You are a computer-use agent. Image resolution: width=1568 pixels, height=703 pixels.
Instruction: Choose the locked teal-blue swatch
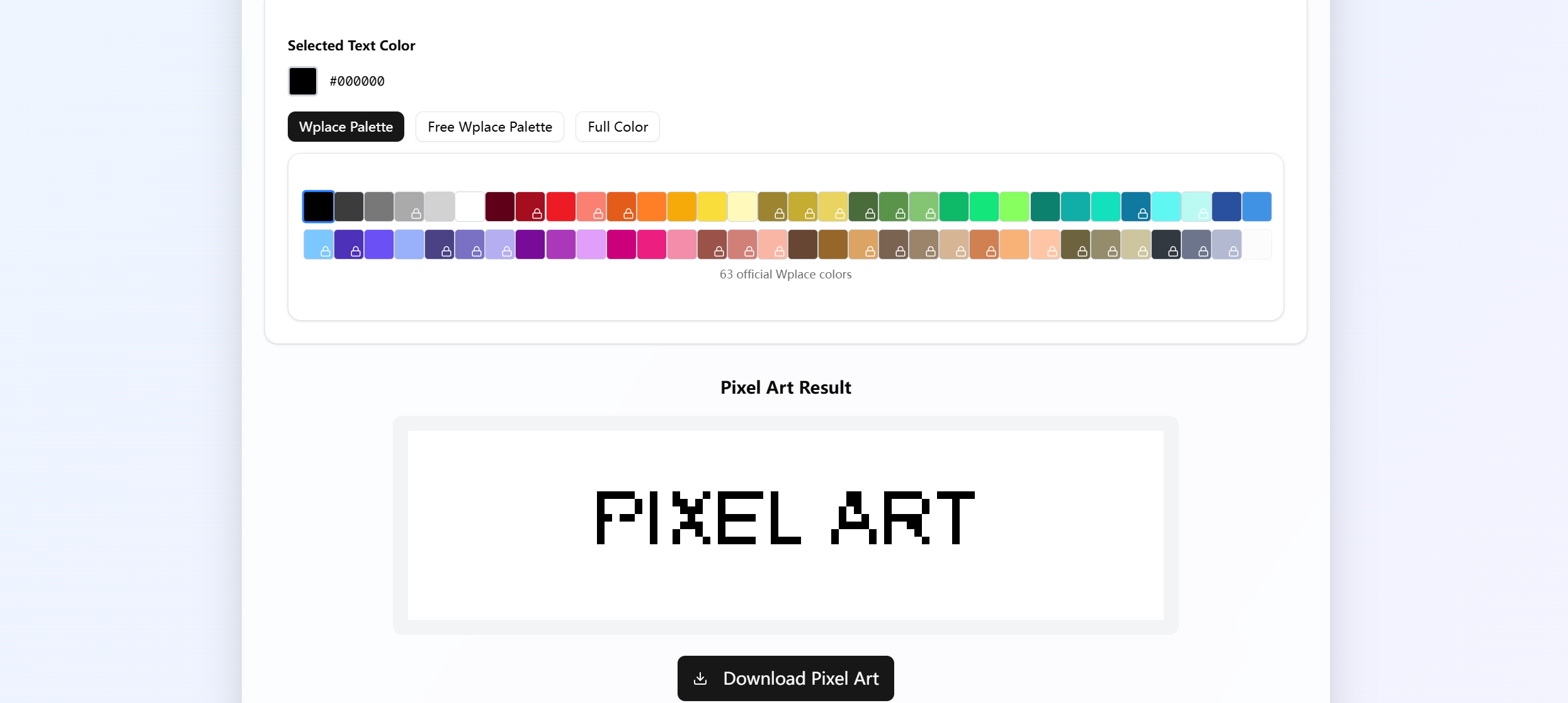(1136, 207)
